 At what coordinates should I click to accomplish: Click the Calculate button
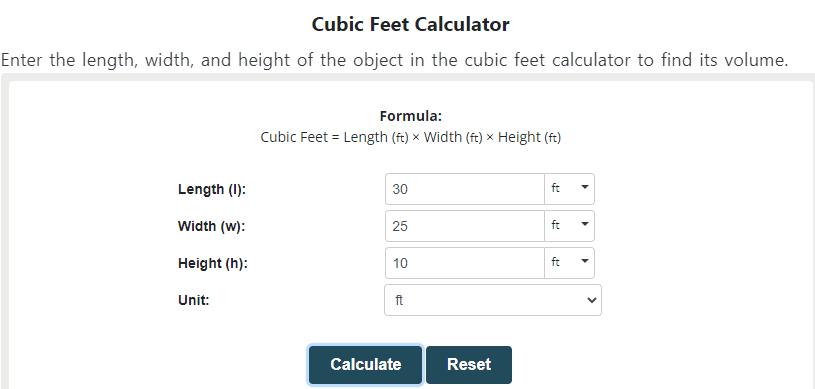[365, 365]
